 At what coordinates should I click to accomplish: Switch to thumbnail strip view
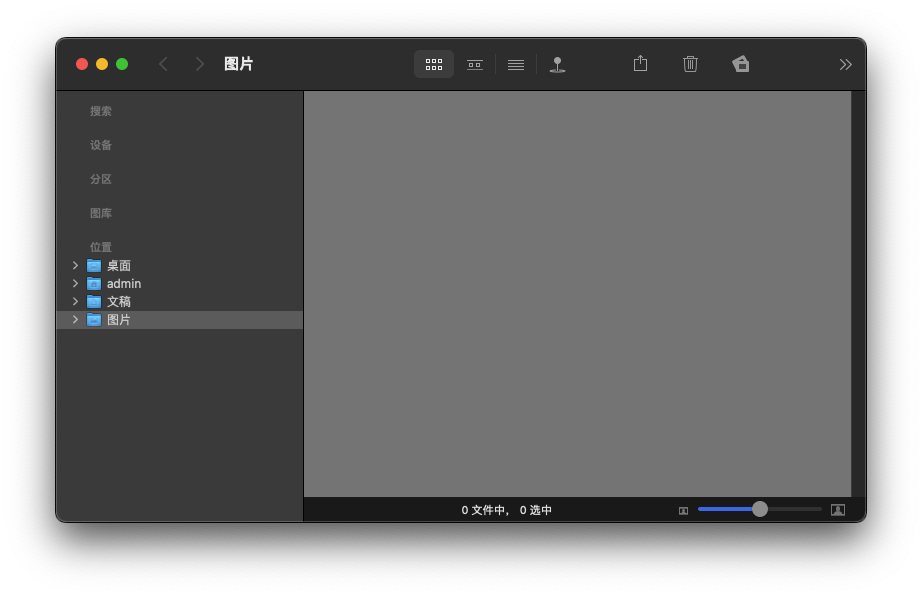tap(475, 64)
